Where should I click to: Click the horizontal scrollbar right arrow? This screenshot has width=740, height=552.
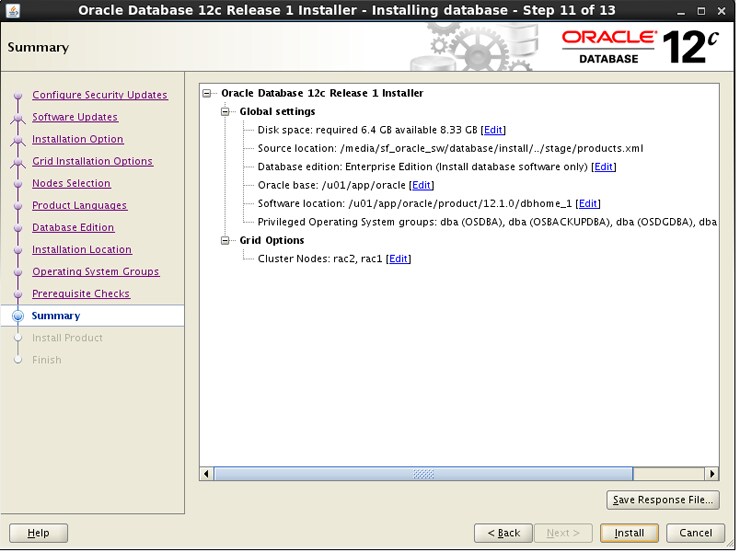click(x=712, y=474)
